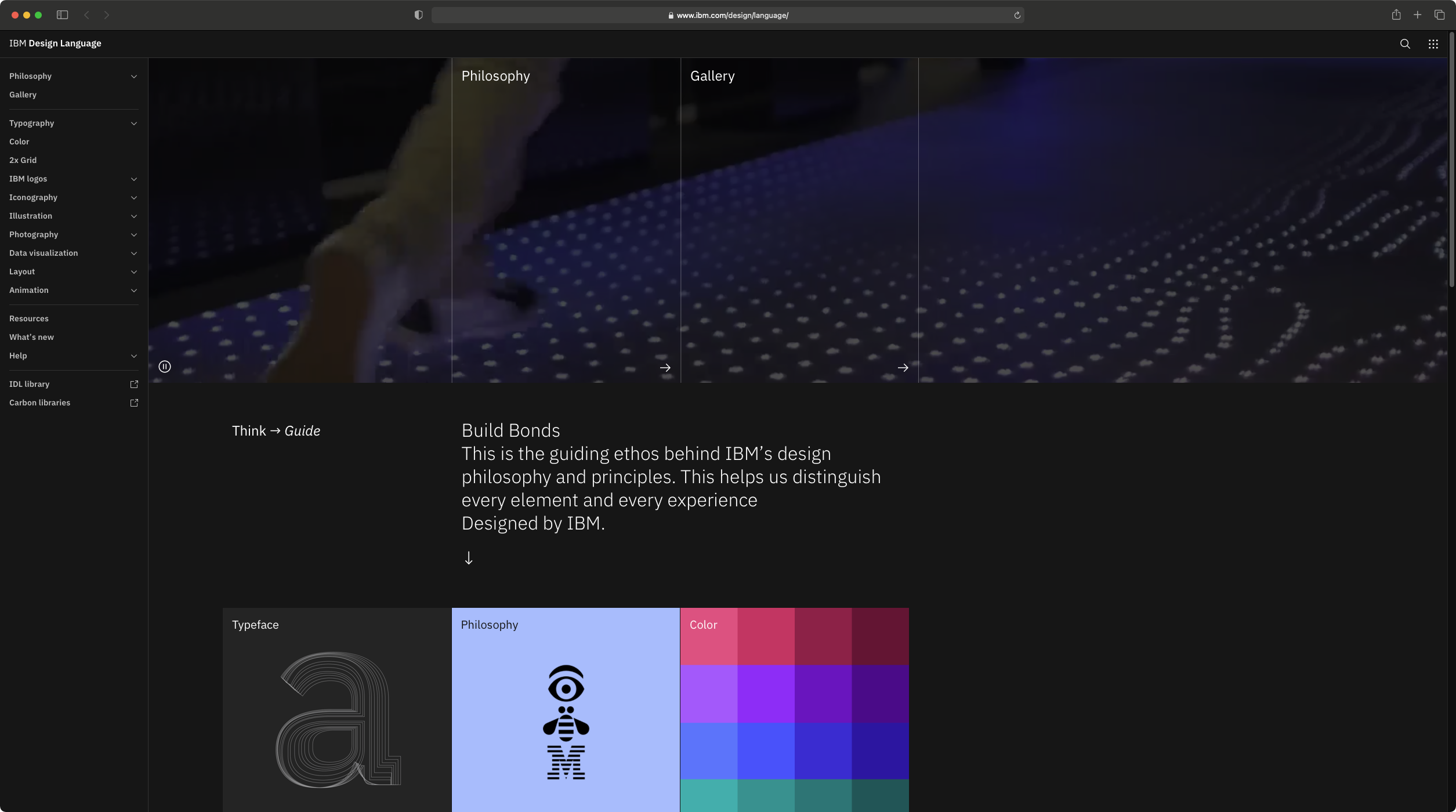
Task: Open the 2x Grid page
Action: tap(23, 160)
